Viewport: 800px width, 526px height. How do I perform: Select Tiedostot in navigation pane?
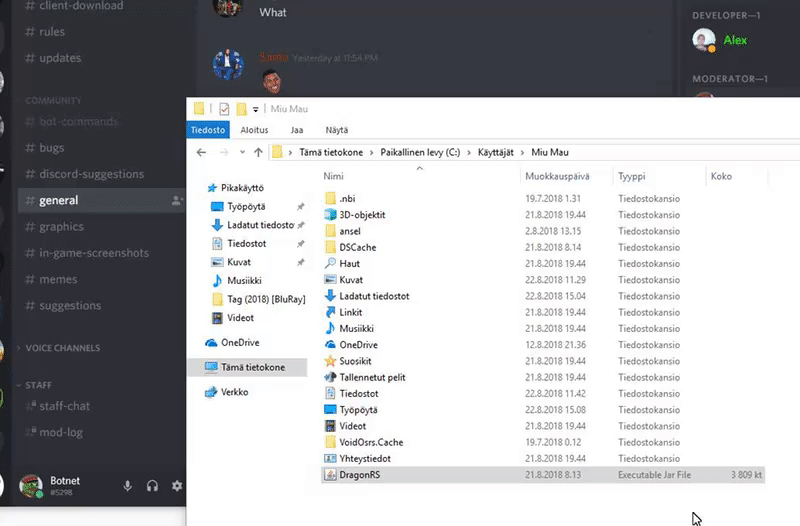click(247, 243)
